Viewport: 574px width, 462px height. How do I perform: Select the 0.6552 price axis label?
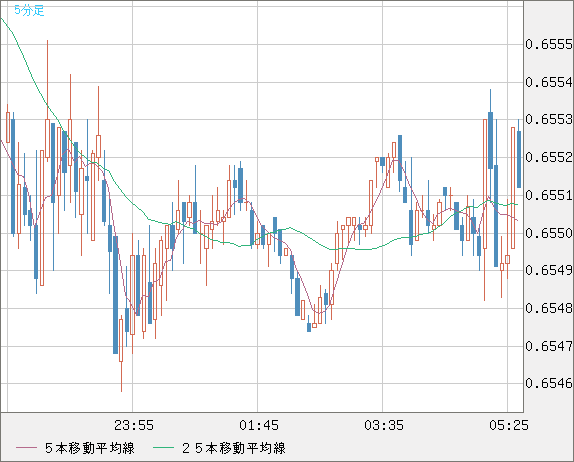tap(549, 157)
